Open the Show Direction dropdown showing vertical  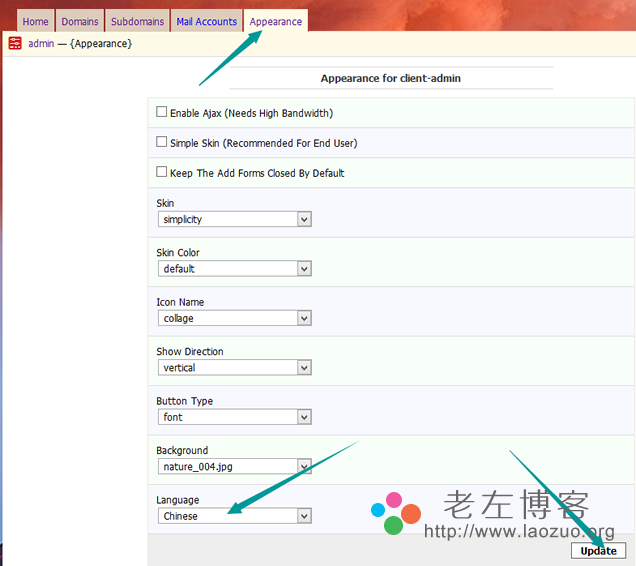pos(235,368)
